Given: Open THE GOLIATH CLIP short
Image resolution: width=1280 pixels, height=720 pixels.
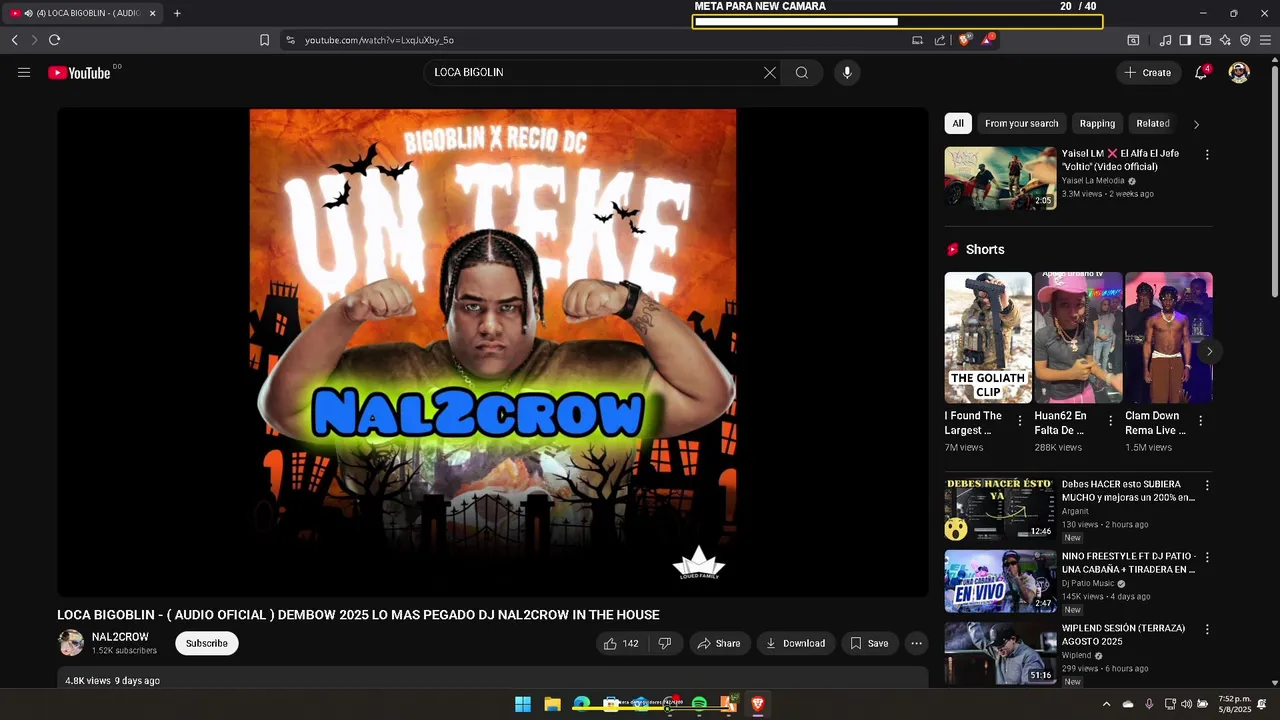Looking at the screenshot, I should pyautogui.click(x=988, y=337).
